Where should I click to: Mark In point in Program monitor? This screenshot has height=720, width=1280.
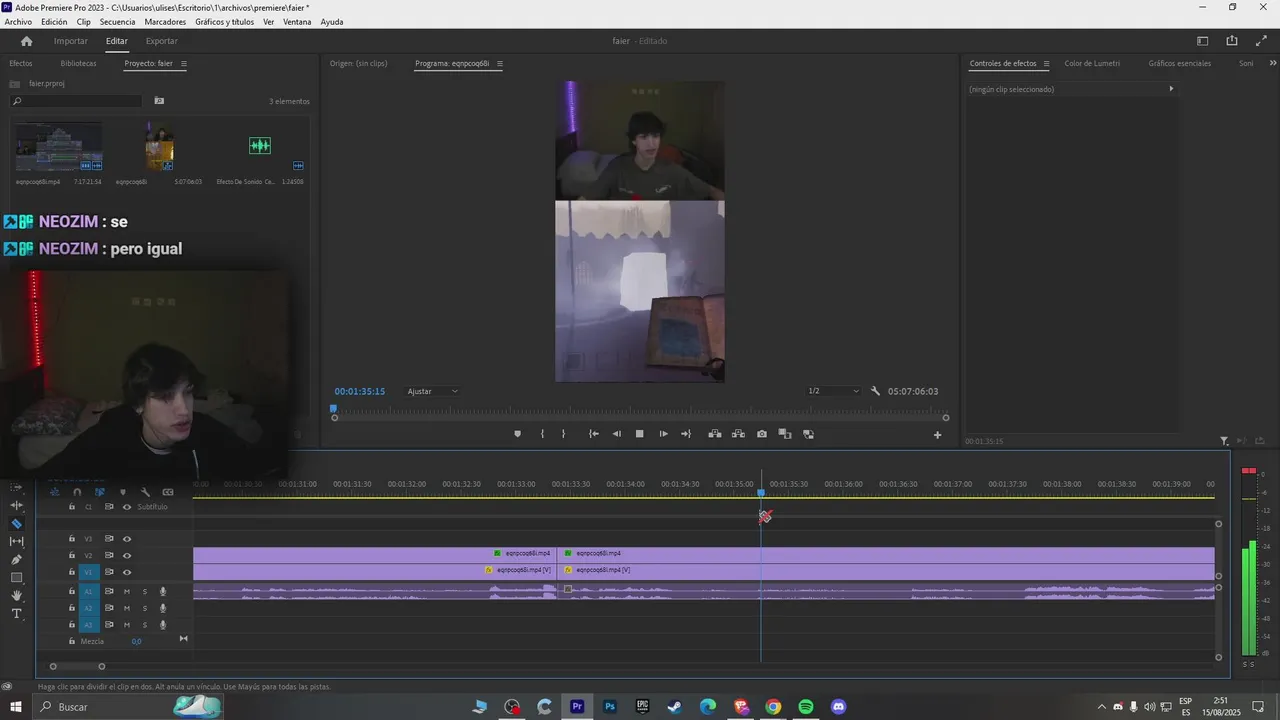coord(542,434)
